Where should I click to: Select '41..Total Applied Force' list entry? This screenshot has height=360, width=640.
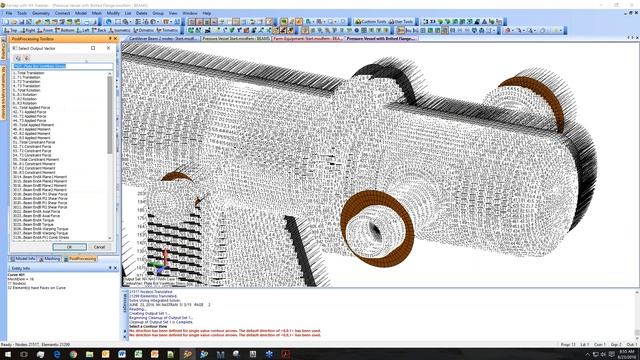[31, 108]
